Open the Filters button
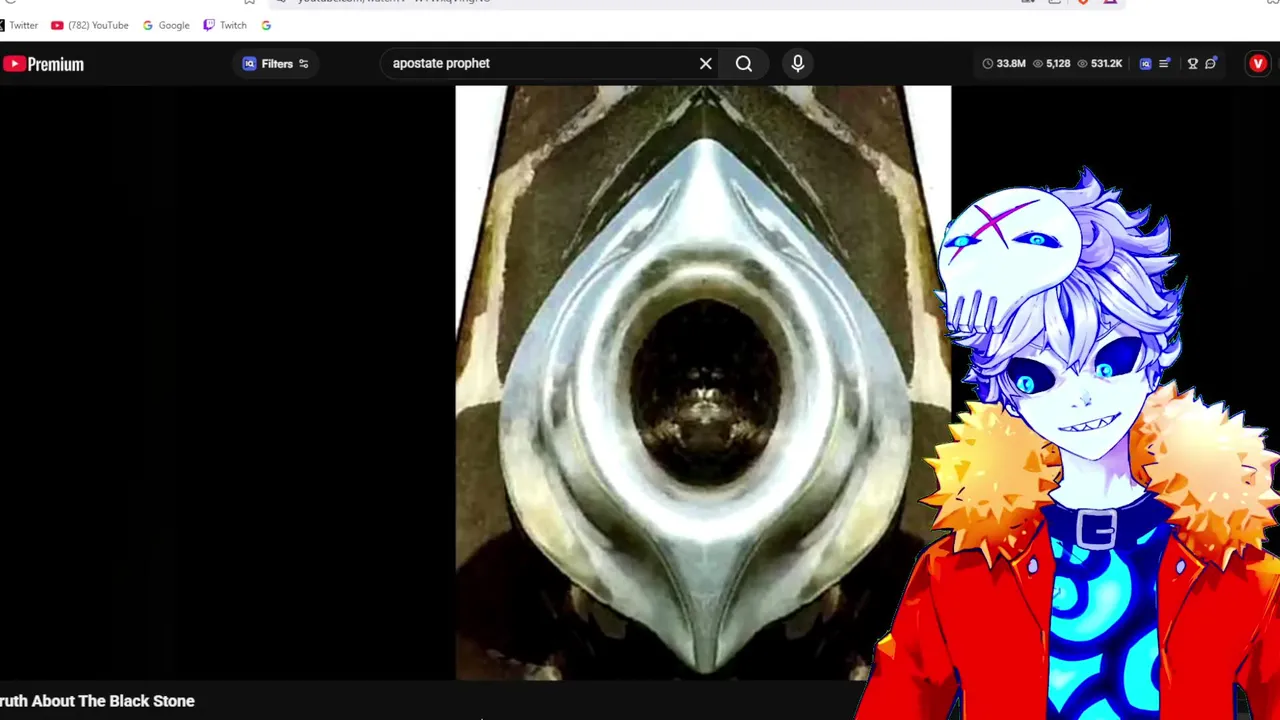The width and height of the screenshot is (1280, 720). [x=276, y=63]
